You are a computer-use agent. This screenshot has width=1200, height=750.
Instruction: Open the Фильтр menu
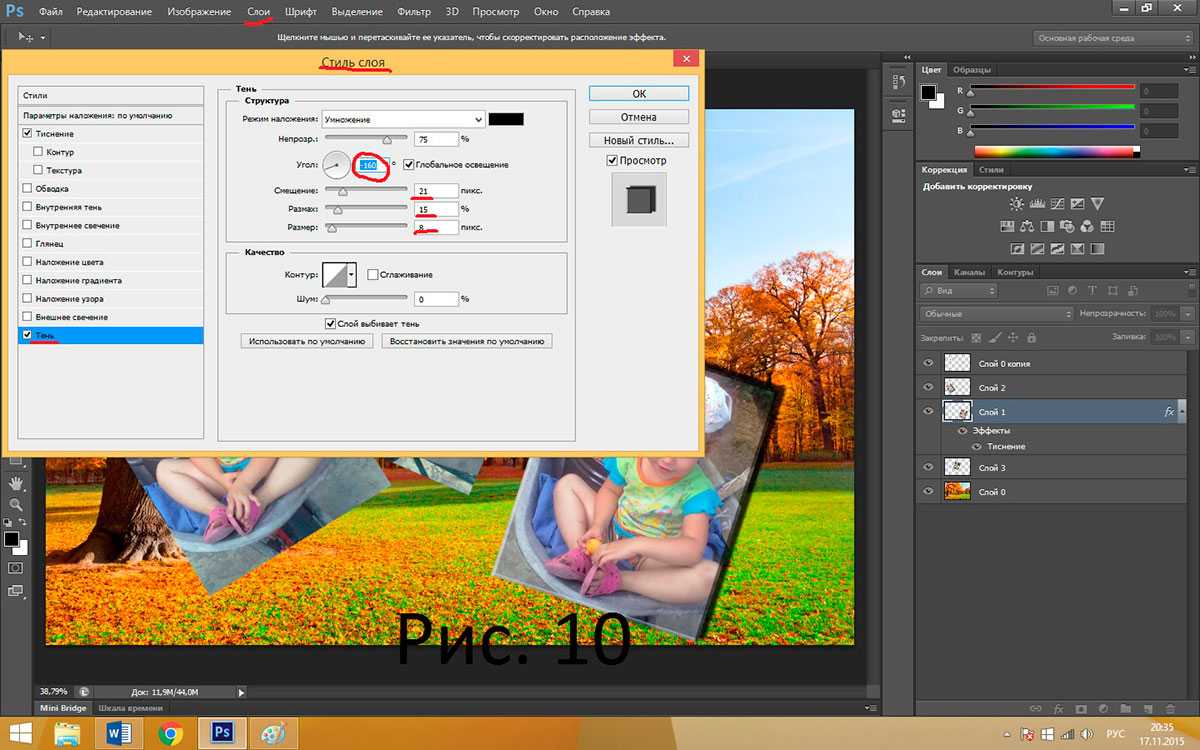(413, 12)
